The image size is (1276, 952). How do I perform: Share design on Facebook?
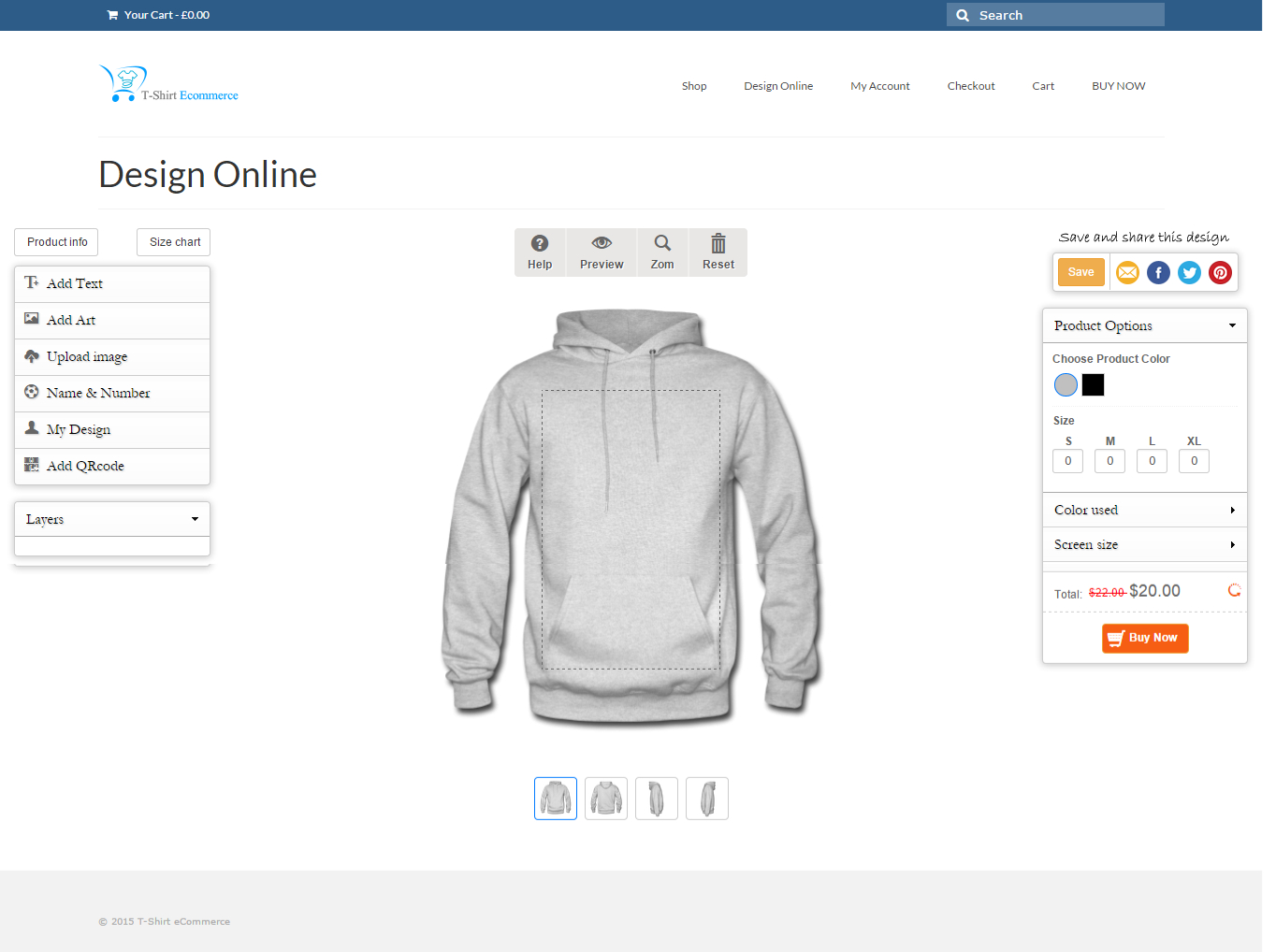point(1158,272)
